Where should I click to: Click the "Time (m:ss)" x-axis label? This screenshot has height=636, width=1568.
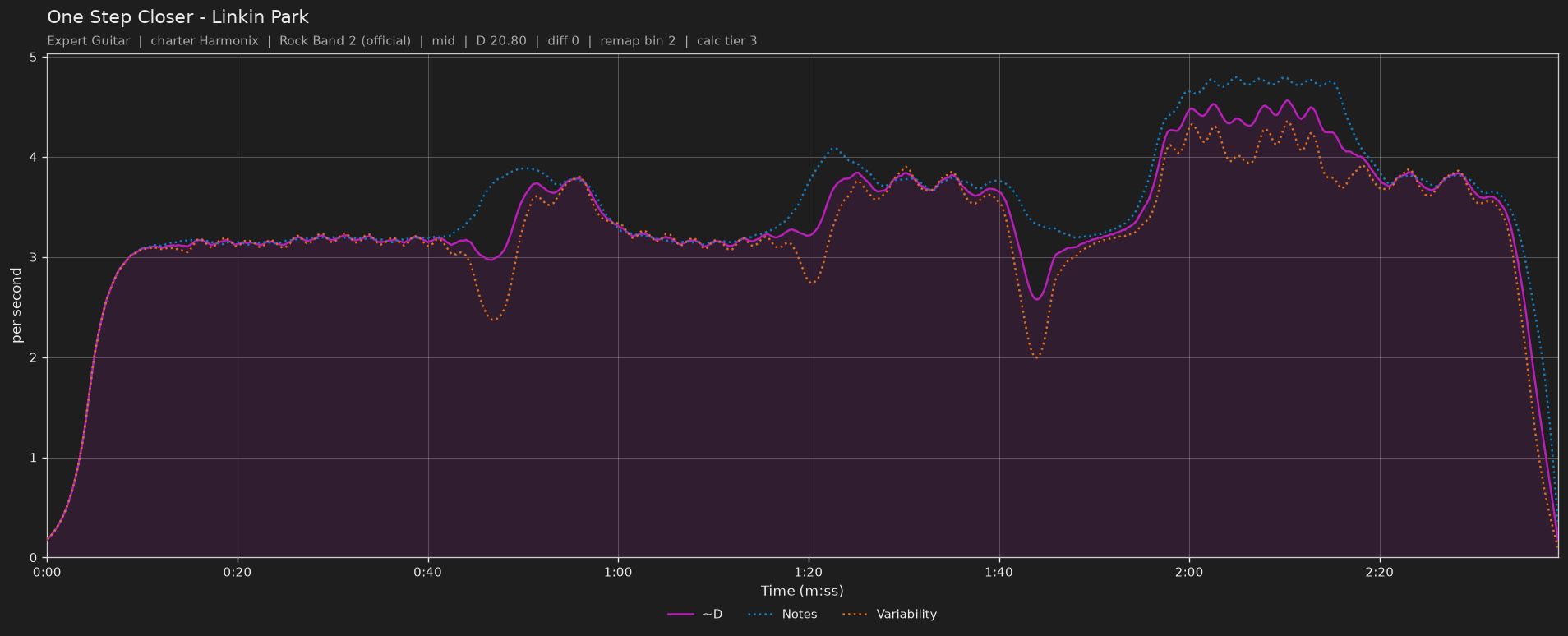pyautogui.click(x=802, y=591)
